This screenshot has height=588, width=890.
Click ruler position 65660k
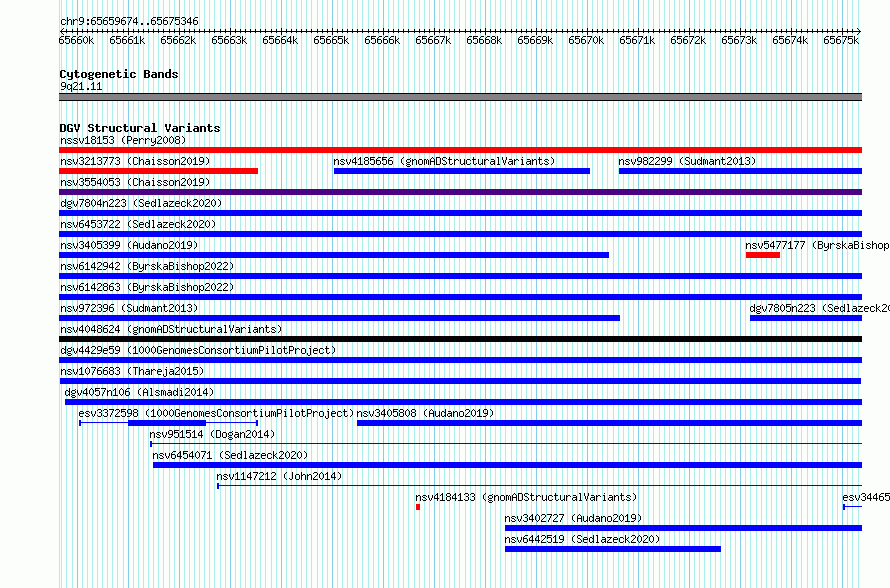(x=76, y=40)
